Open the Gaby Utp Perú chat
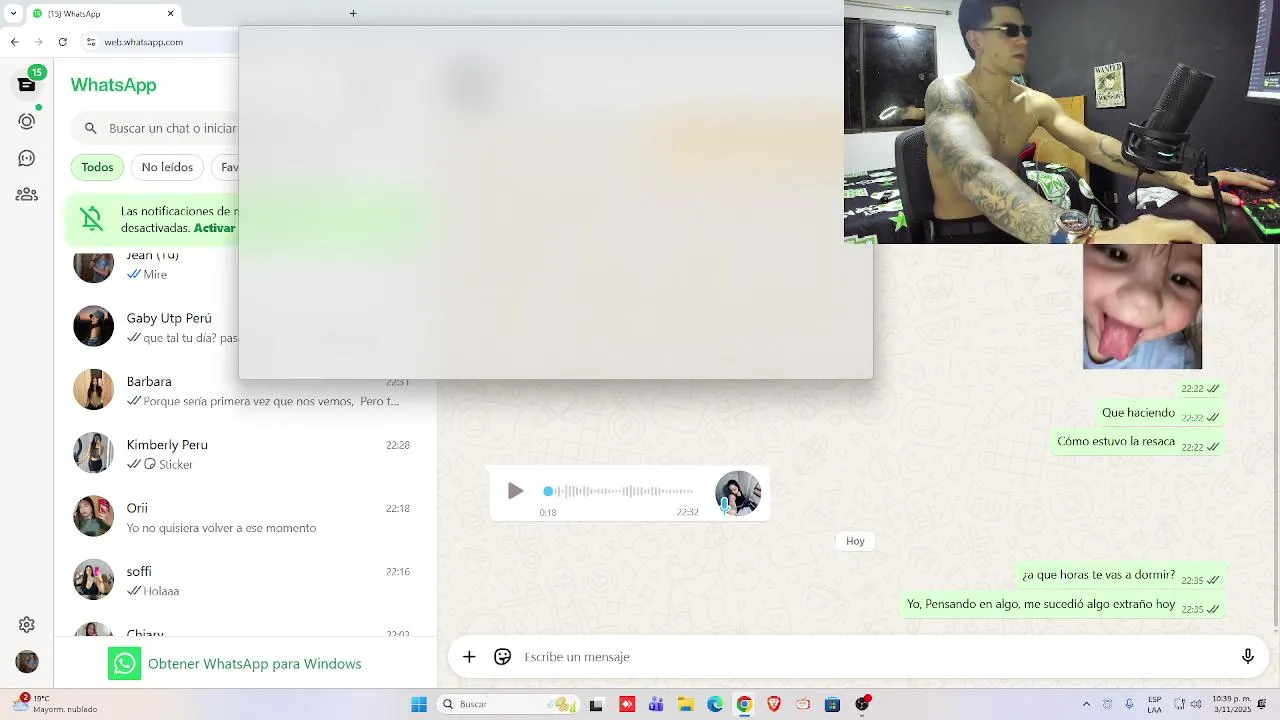 155,327
